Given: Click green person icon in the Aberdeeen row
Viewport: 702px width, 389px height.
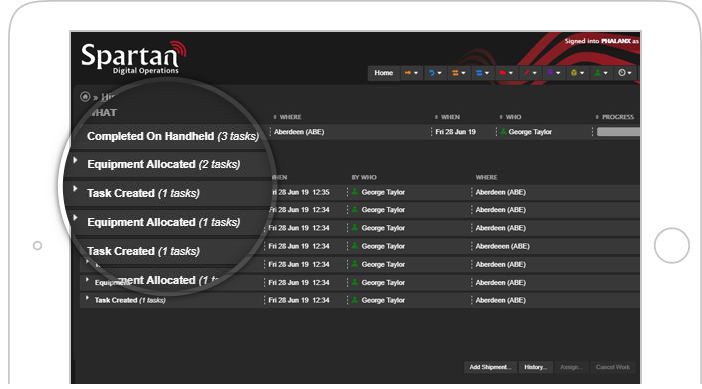Looking at the screenshot, I should coord(355,246).
